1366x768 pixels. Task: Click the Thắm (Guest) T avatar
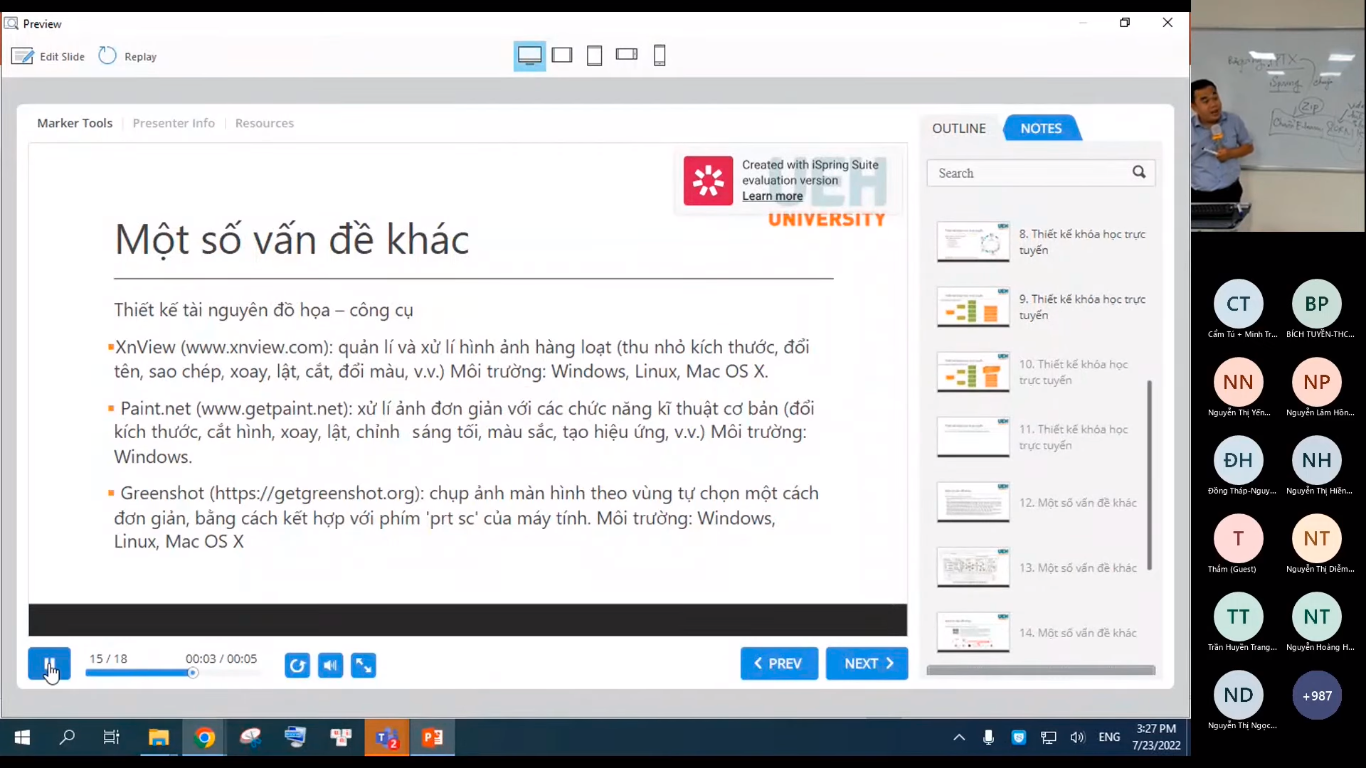(1238, 539)
